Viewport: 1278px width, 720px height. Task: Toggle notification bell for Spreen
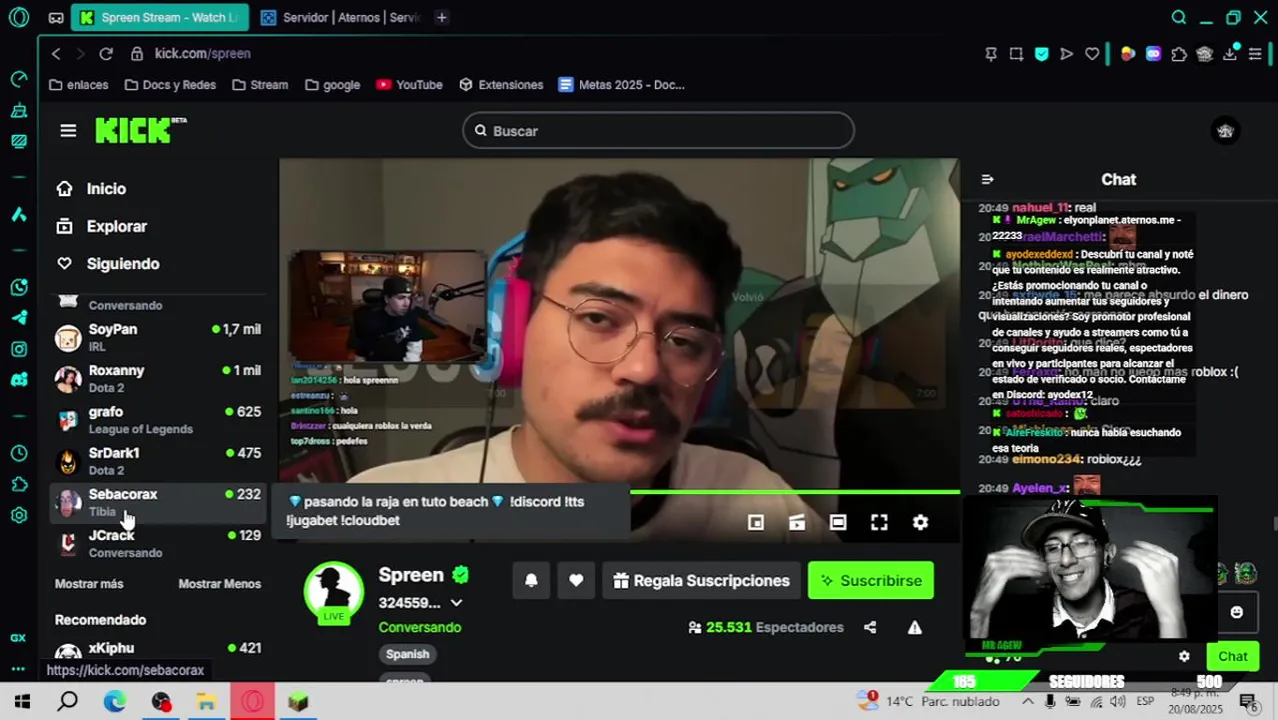(x=531, y=581)
